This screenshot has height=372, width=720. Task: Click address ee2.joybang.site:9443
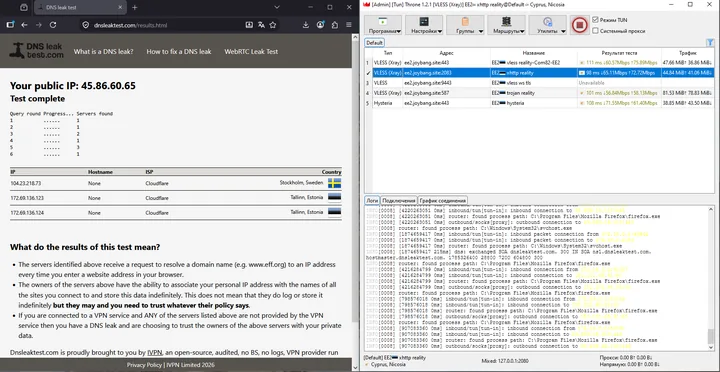click(428, 83)
